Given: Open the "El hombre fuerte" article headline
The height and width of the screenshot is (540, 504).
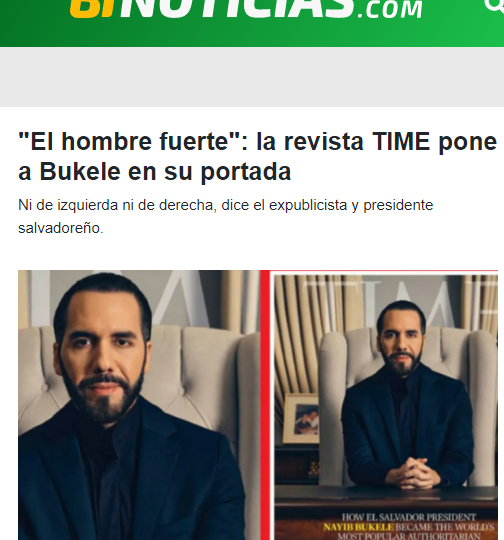Looking at the screenshot, I should (x=257, y=156).
